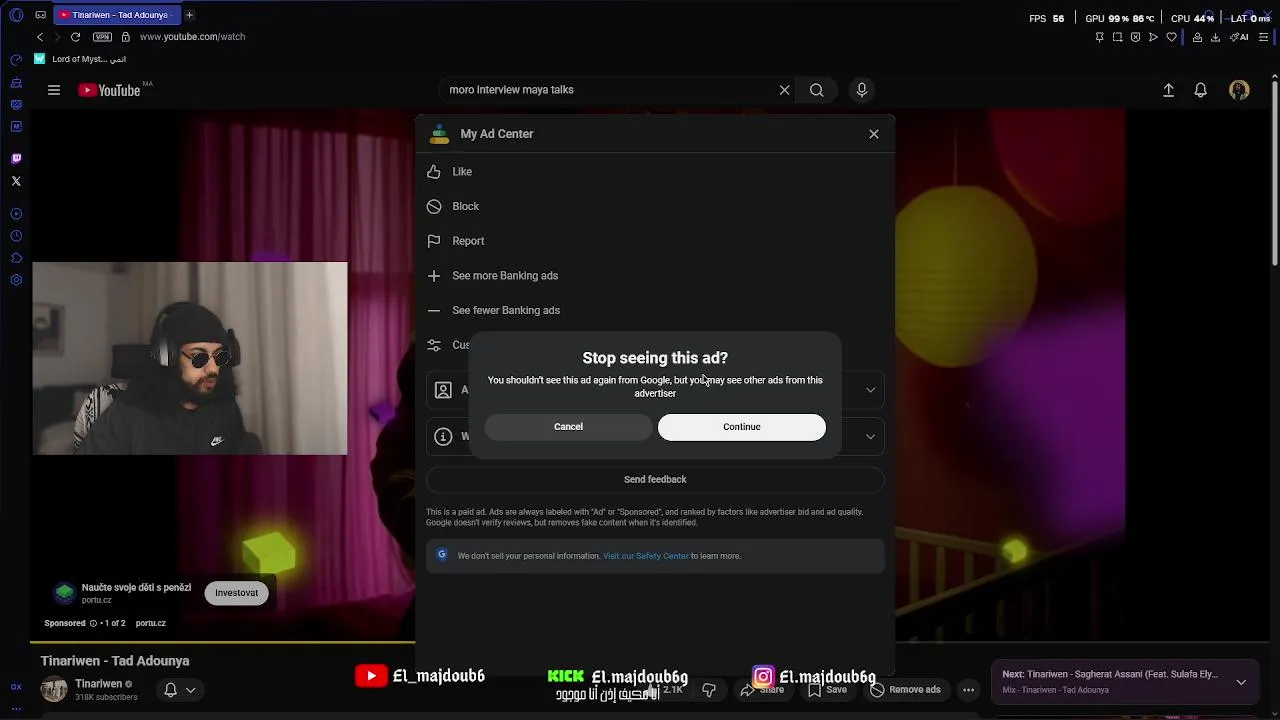This screenshot has width=1280, height=720.
Task: Click the Tinariwen - Tad Adounya video title
Action: [x=115, y=661]
